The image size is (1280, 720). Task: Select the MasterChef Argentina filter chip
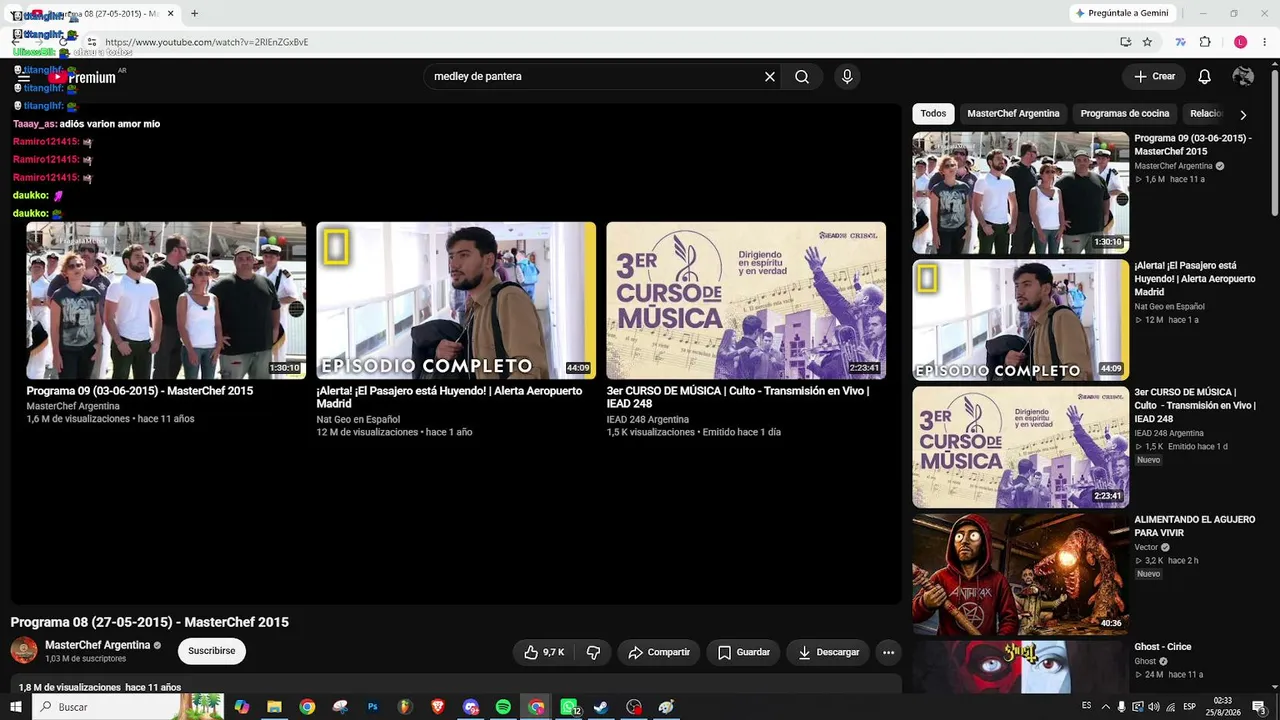1013,114
